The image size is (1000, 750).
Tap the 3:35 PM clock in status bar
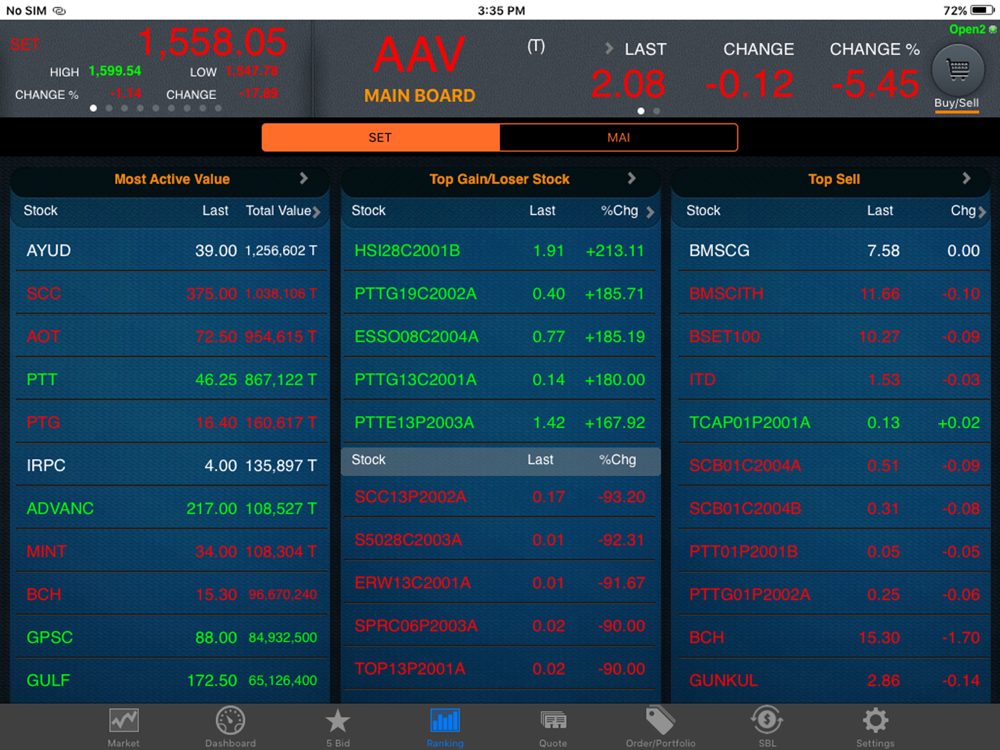[x=501, y=10]
